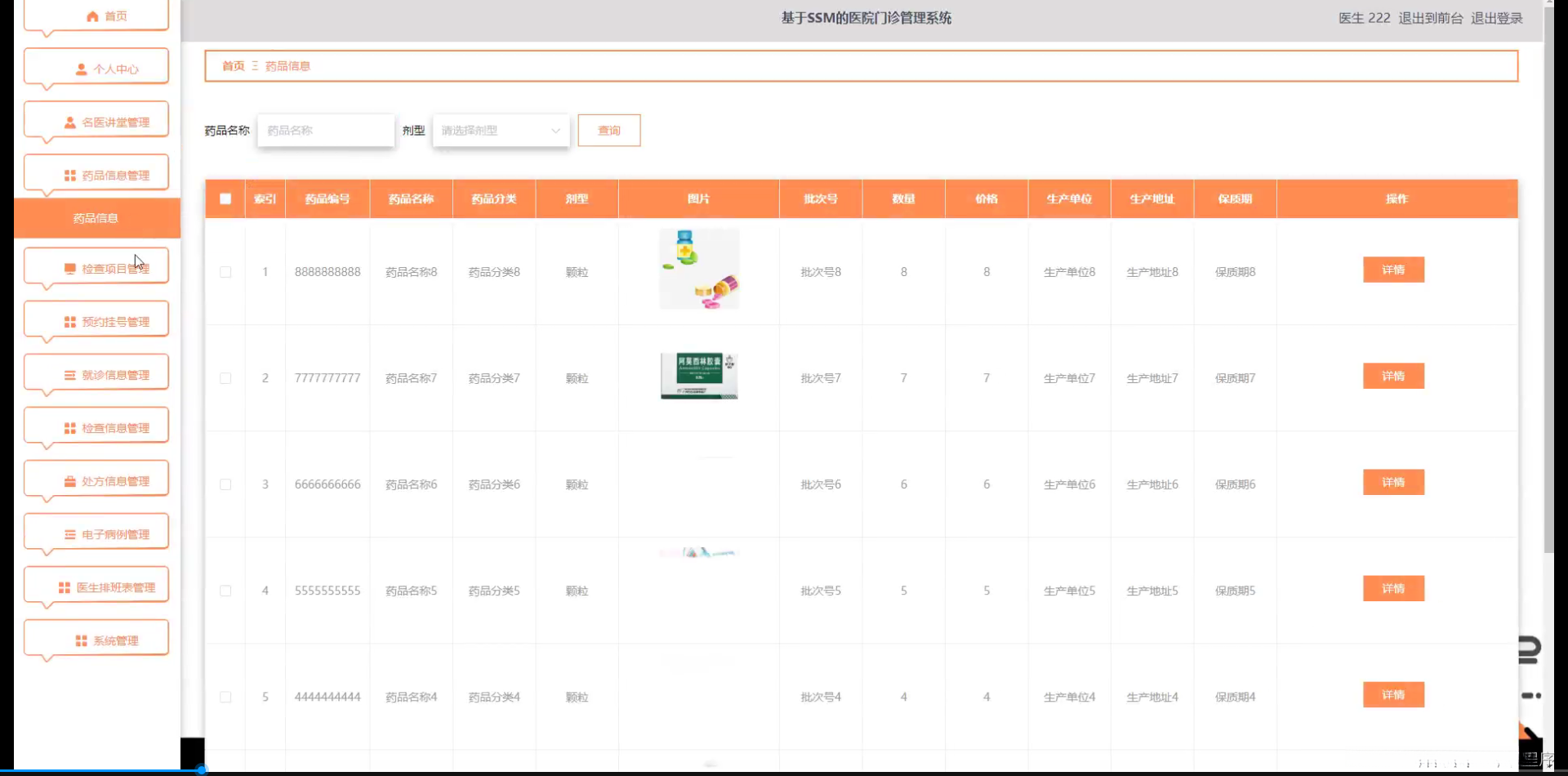
Task: Open 系统管理 menu
Action: [x=96, y=639]
